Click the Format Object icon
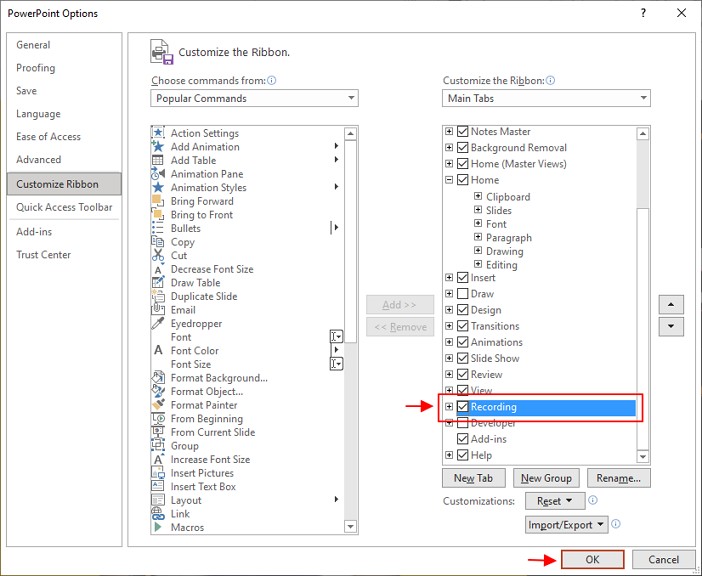Viewport: 702px width, 576px height. coord(158,391)
